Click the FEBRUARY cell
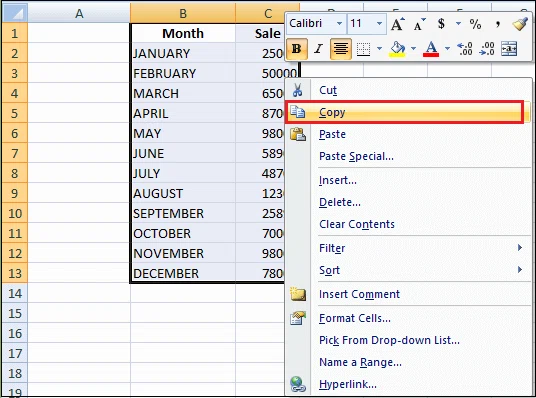This screenshot has width=536, height=398. point(183,73)
